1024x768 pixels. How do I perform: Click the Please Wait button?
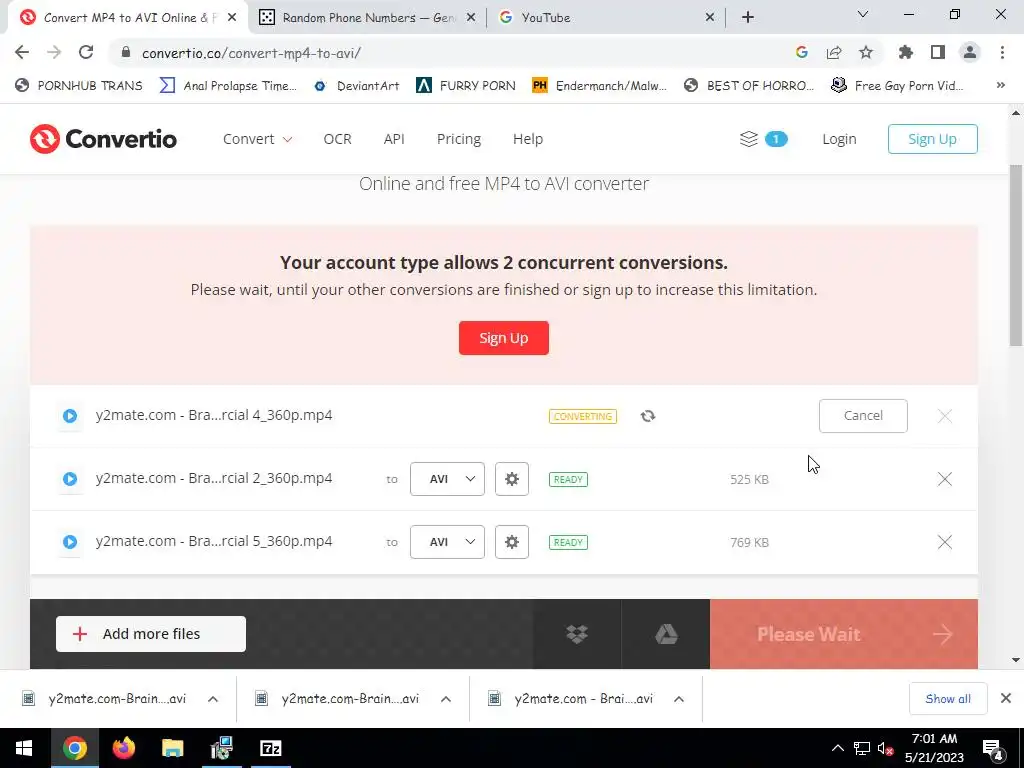tap(844, 634)
